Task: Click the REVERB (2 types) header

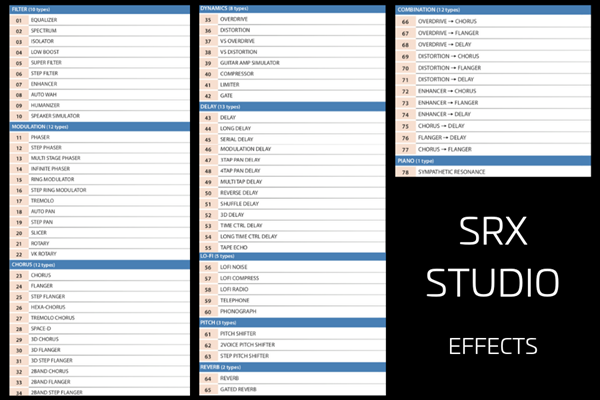Action: click(292, 367)
